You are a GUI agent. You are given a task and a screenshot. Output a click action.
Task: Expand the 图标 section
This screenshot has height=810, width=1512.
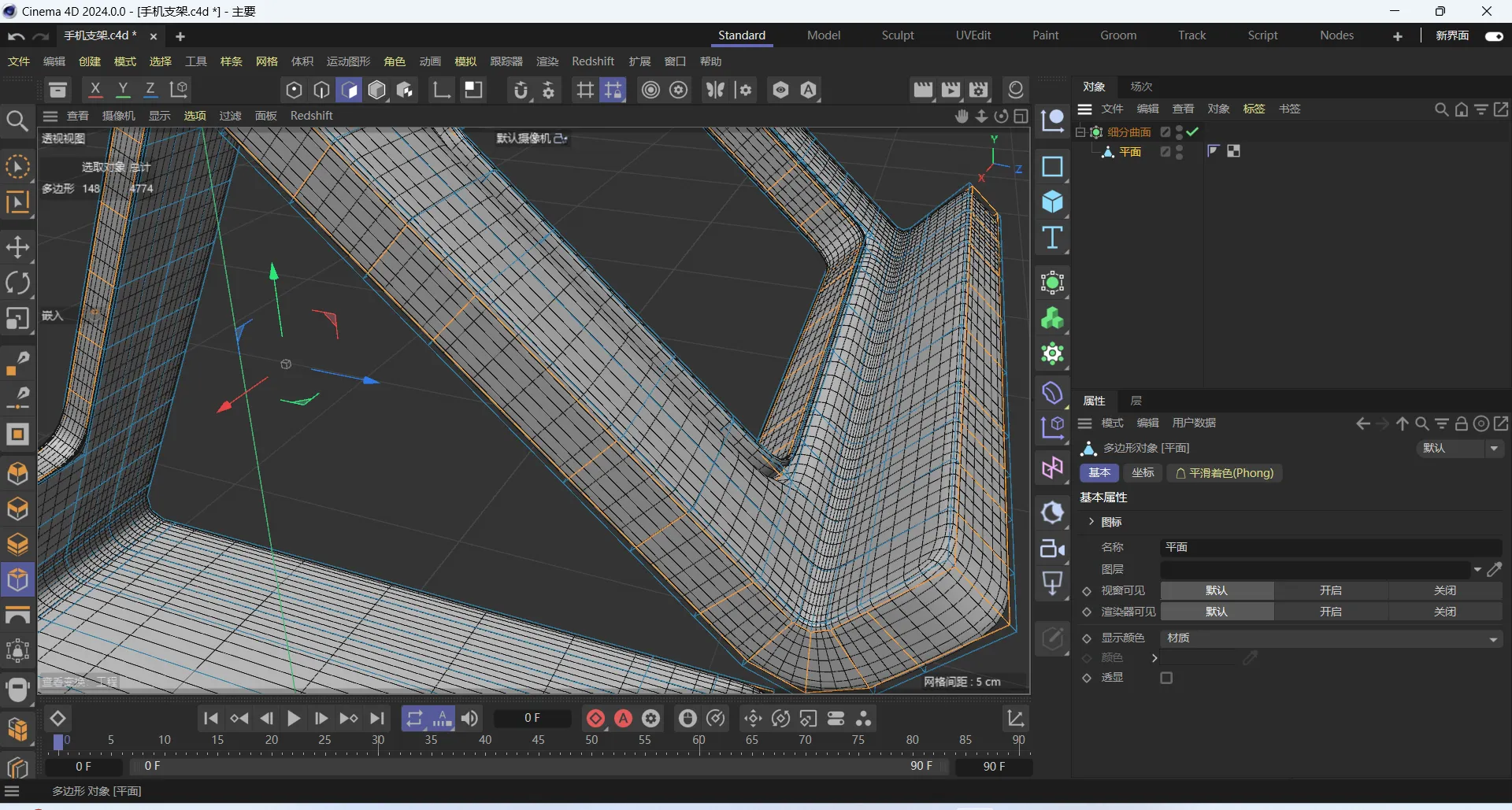(1091, 522)
